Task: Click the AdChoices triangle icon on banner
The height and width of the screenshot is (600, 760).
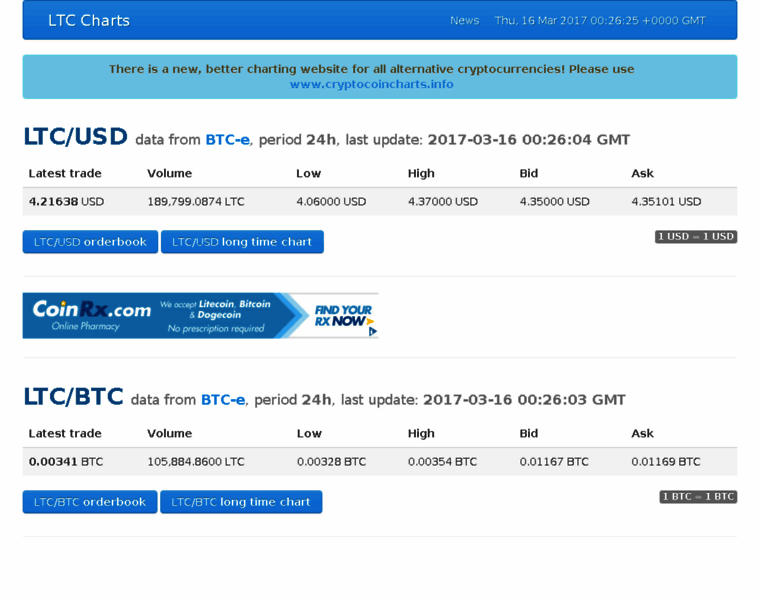Action: click(x=373, y=332)
